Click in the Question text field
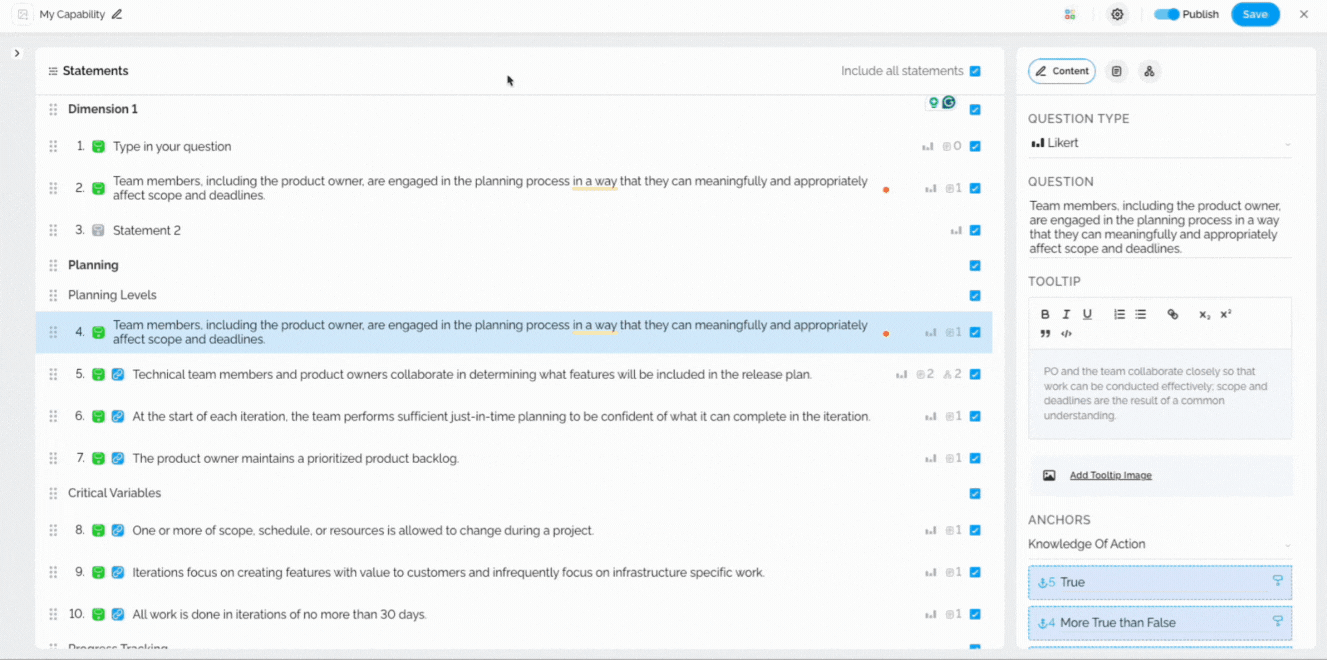Screen dimensions: 1327x660 pos(1159,227)
